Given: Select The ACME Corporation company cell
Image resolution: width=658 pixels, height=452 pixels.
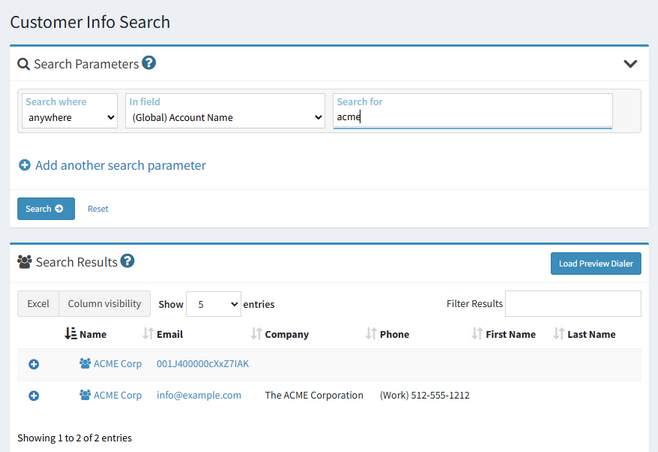Looking at the screenshot, I should (x=314, y=395).
